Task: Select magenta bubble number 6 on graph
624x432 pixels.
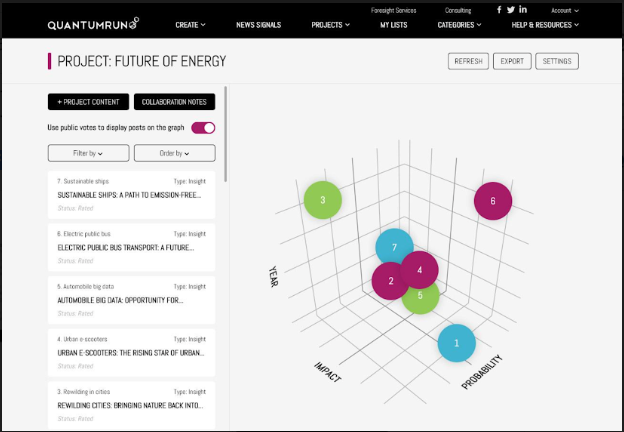Action: pyautogui.click(x=493, y=201)
